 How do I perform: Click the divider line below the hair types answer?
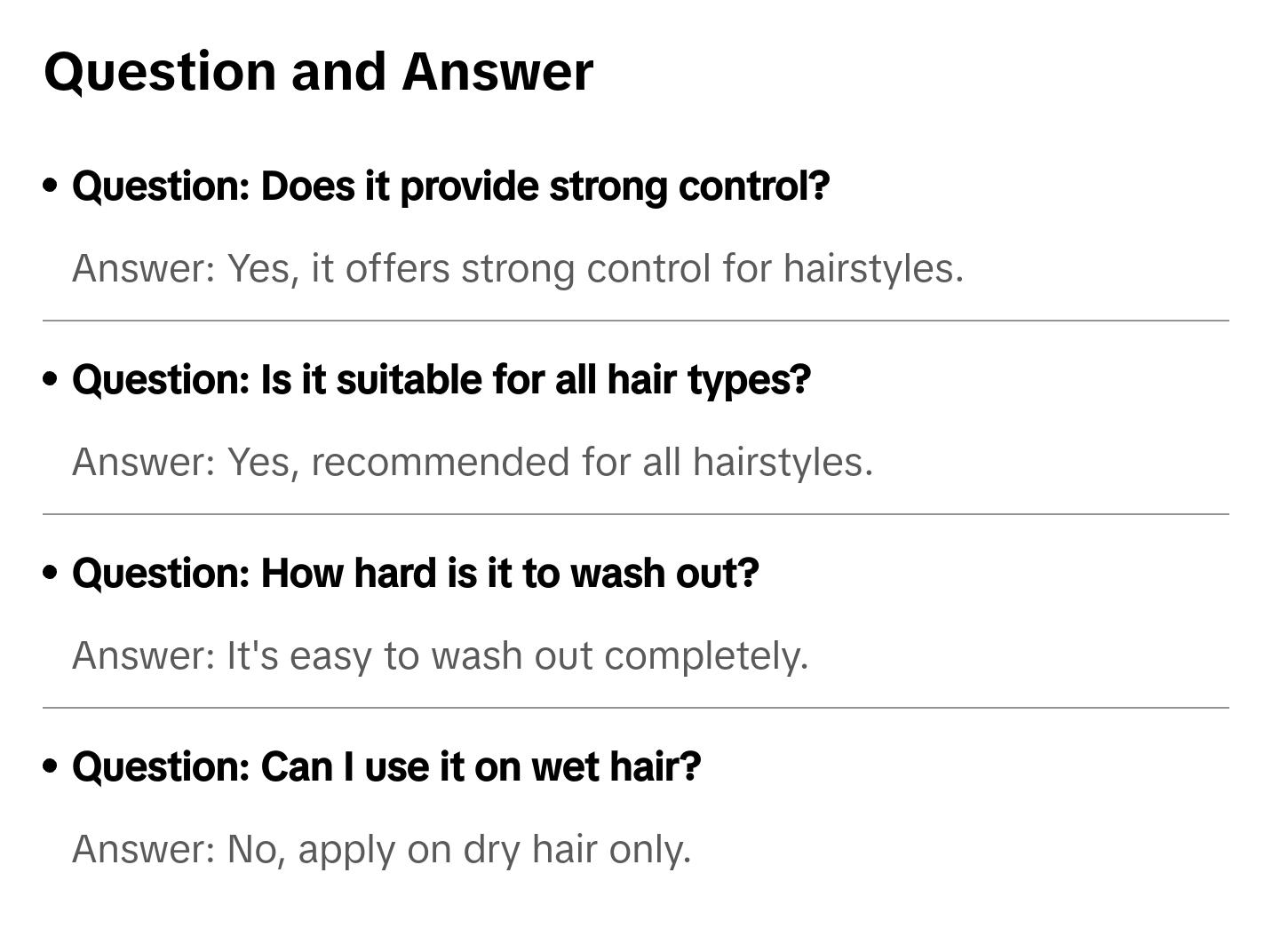636,514
